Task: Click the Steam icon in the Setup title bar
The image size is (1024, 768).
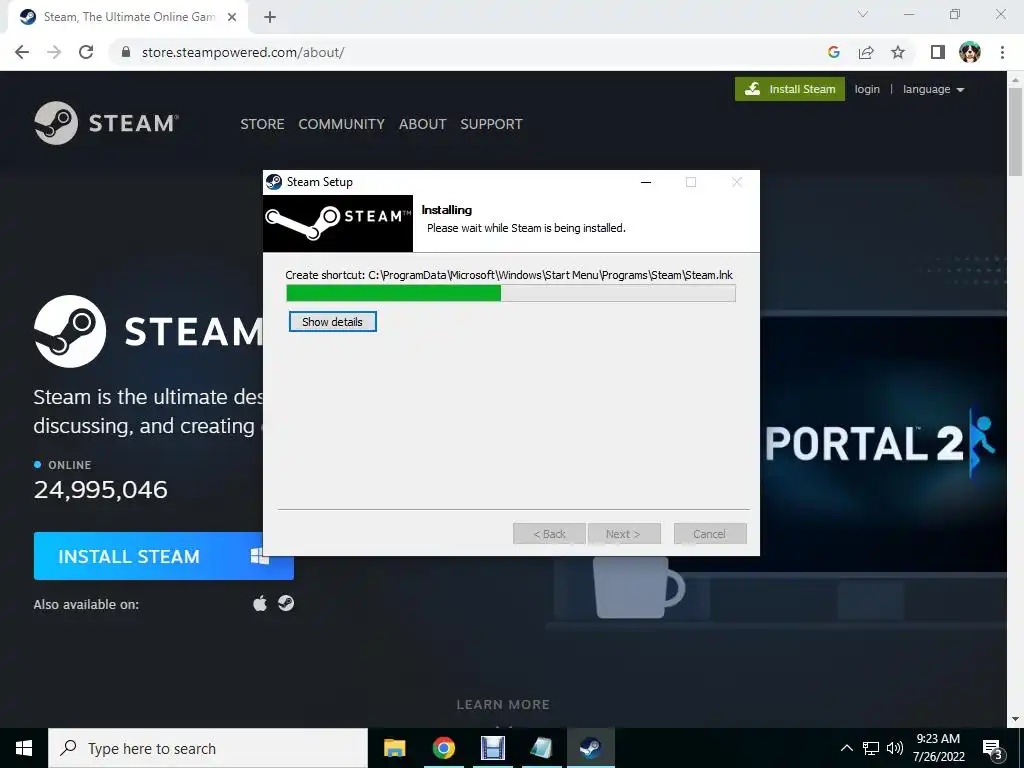Action: 274,182
